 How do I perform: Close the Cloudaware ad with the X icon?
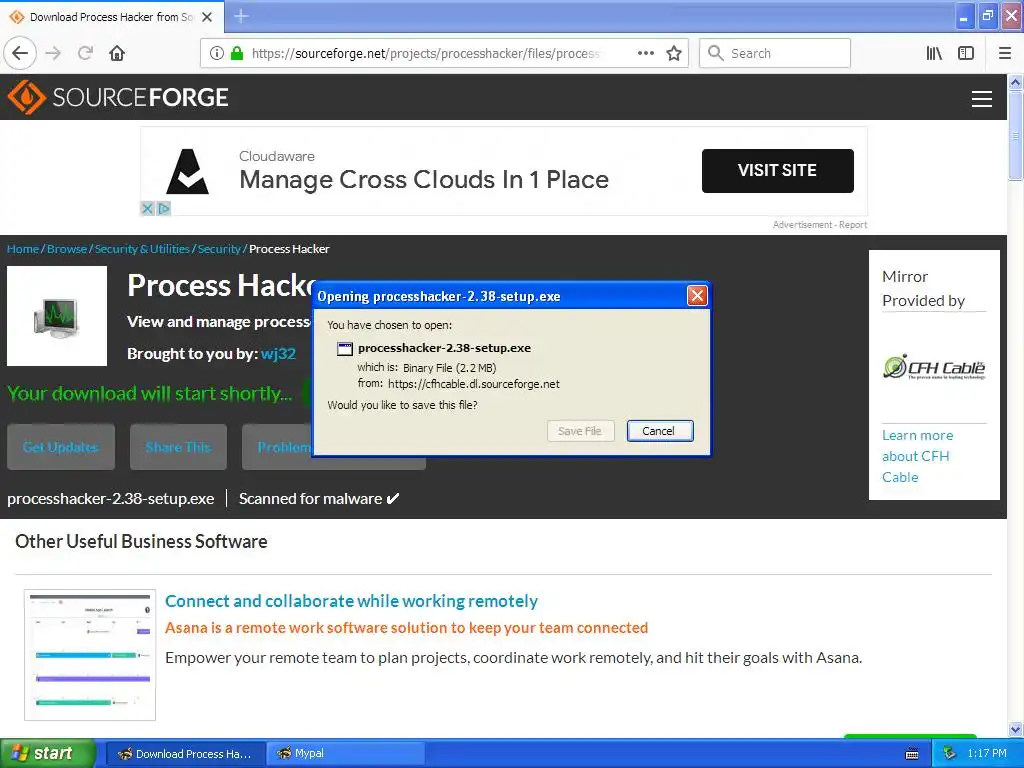point(148,208)
